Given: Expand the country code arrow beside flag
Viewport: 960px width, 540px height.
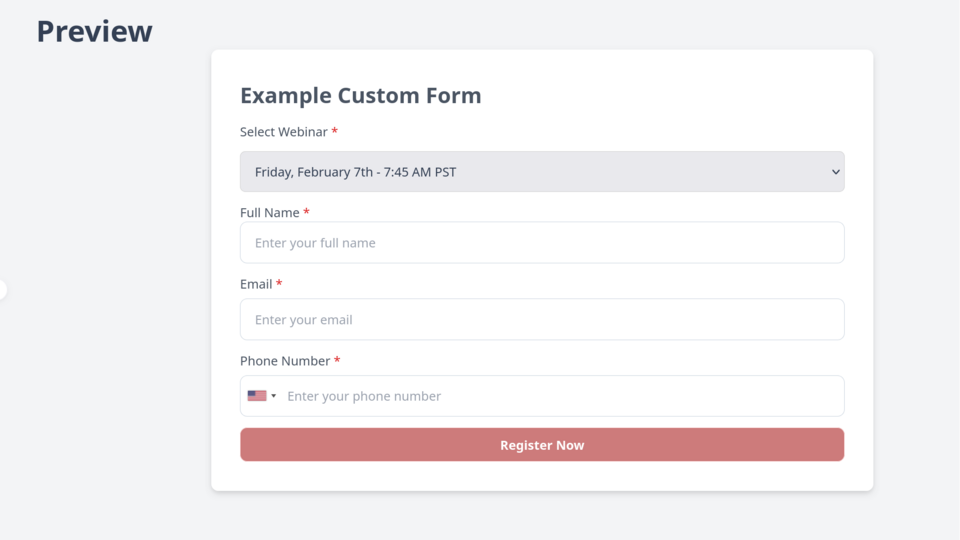Looking at the screenshot, I should click(x=274, y=396).
